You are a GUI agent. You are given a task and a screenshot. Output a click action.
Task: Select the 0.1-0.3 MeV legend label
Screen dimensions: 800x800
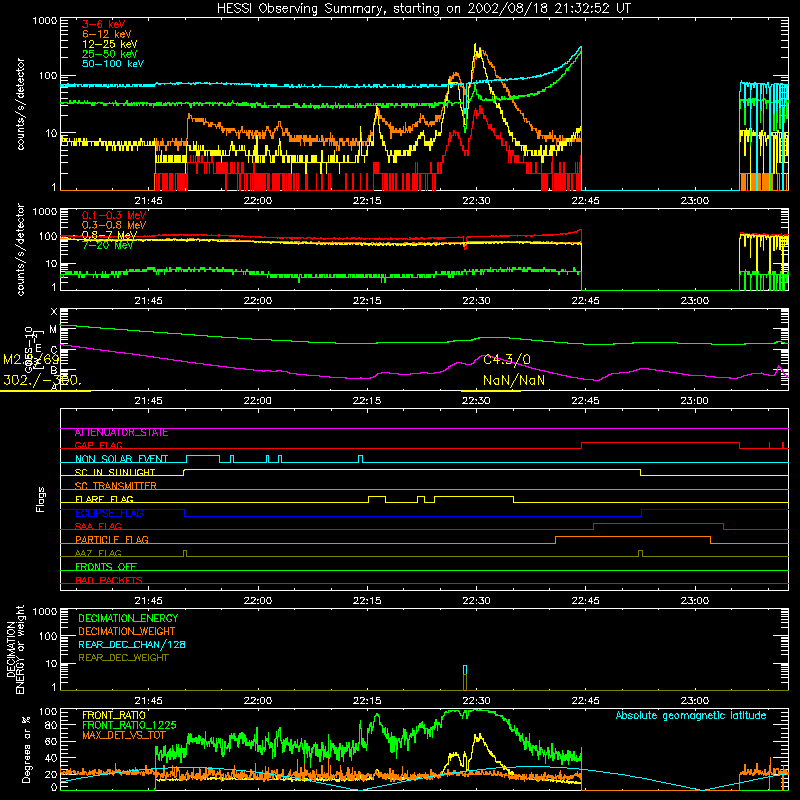pyautogui.click(x=114, y=215)
